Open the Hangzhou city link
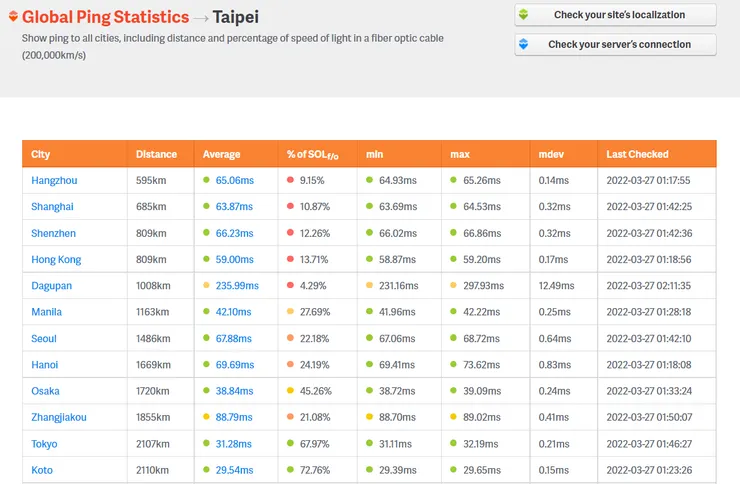740x484 pixels. tap(54, 180)
